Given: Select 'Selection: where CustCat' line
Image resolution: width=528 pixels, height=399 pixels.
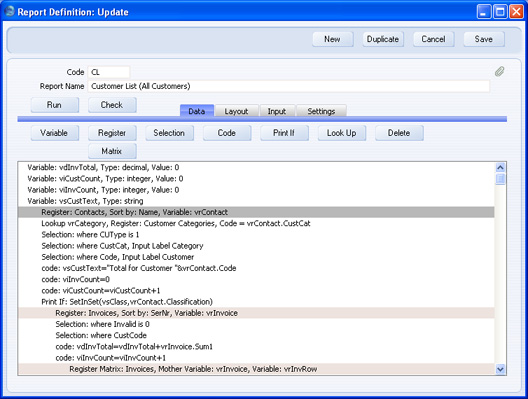Looking at the screenshot, I should [256, 246].
